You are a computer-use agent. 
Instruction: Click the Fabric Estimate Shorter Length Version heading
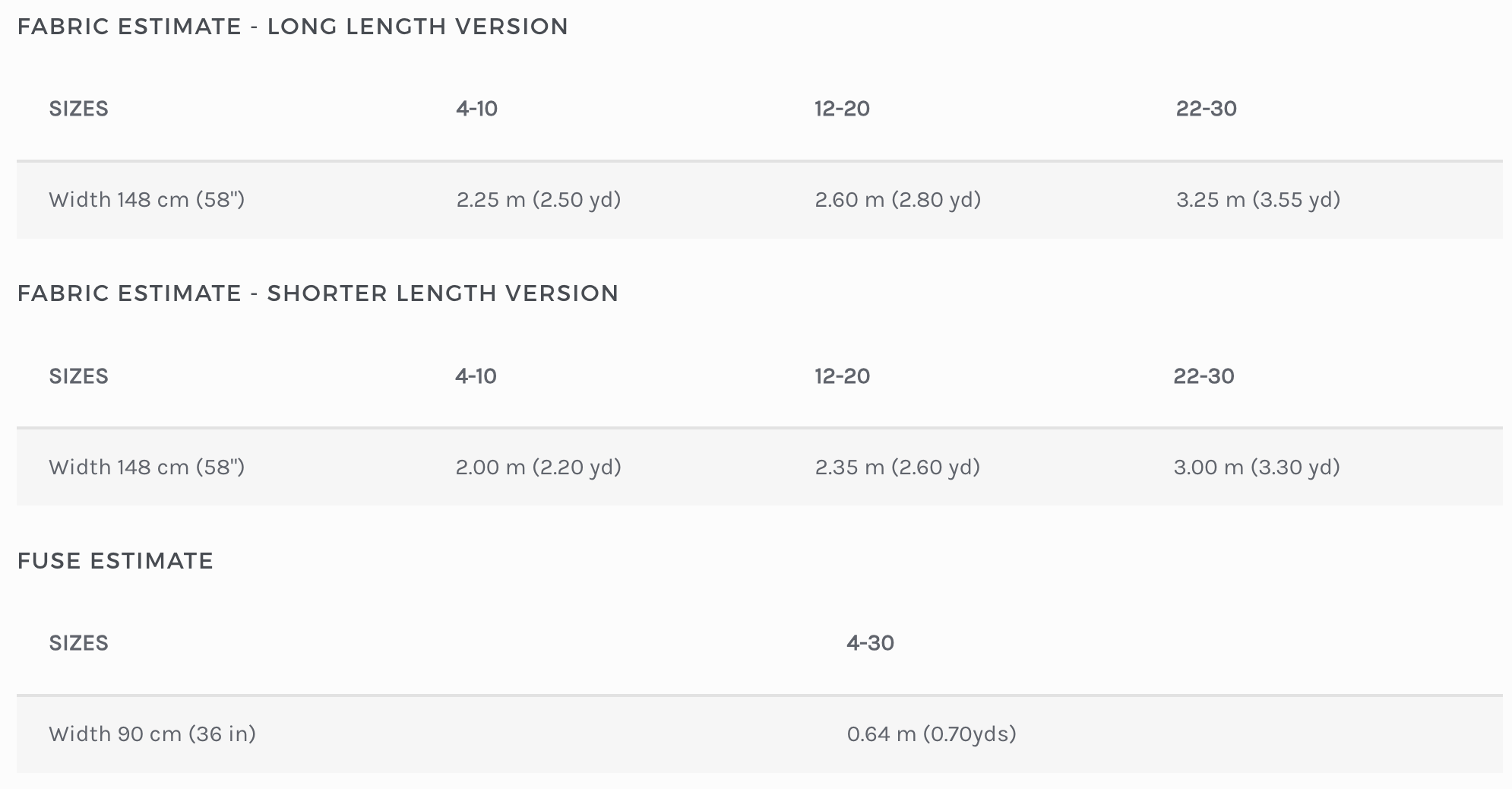pyautogui.click(x=318, y=293)
